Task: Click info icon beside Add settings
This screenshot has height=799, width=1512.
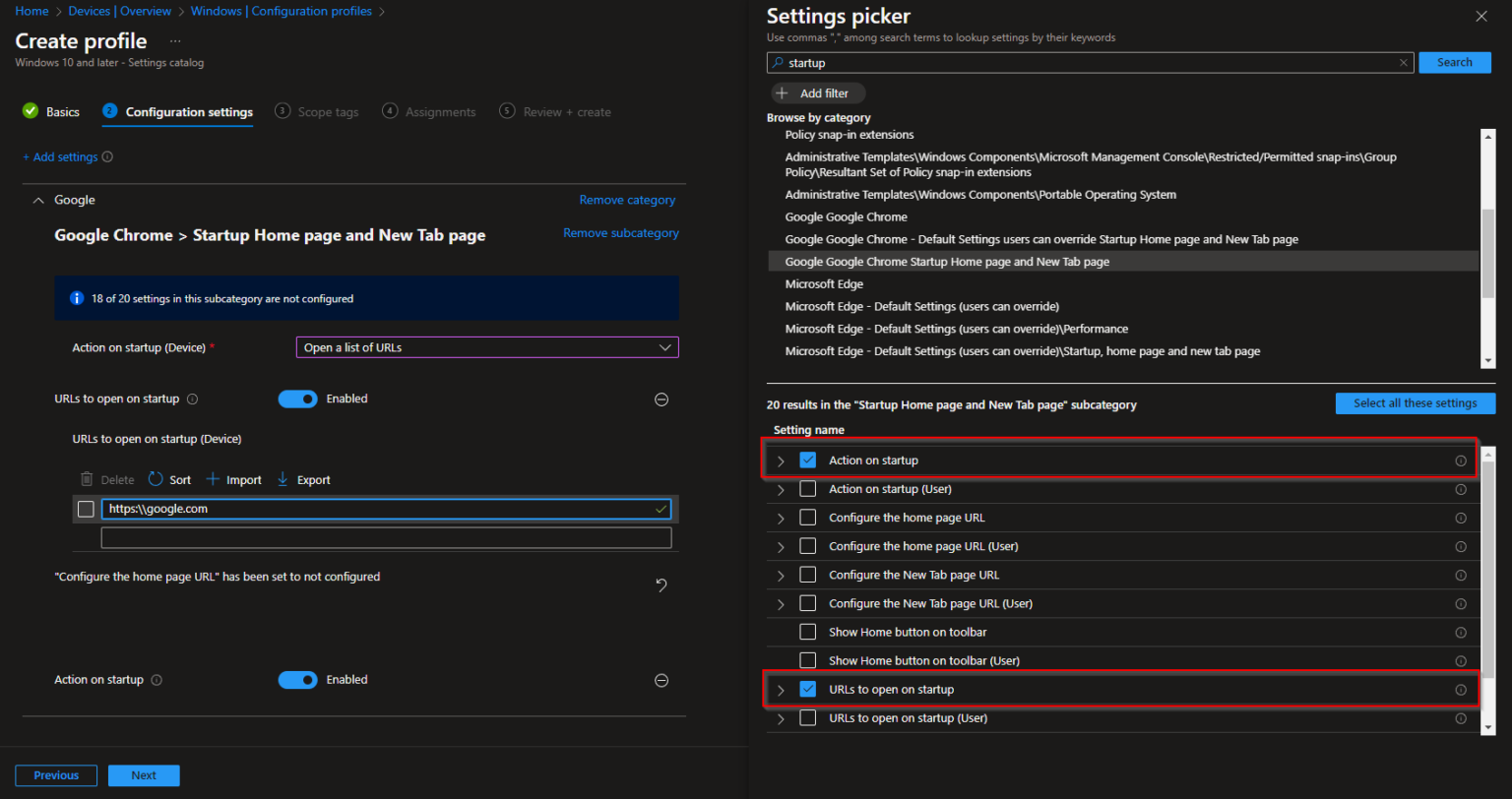Action: click(107, 157)
